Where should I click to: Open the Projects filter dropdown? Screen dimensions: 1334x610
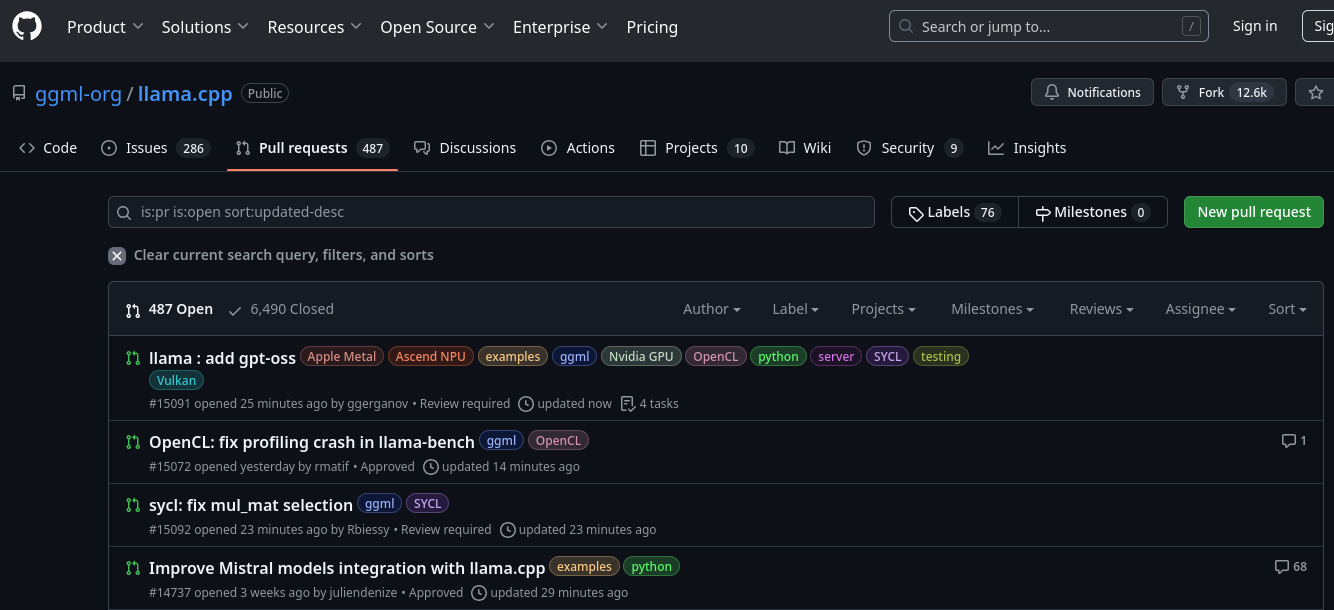(884, 309)
